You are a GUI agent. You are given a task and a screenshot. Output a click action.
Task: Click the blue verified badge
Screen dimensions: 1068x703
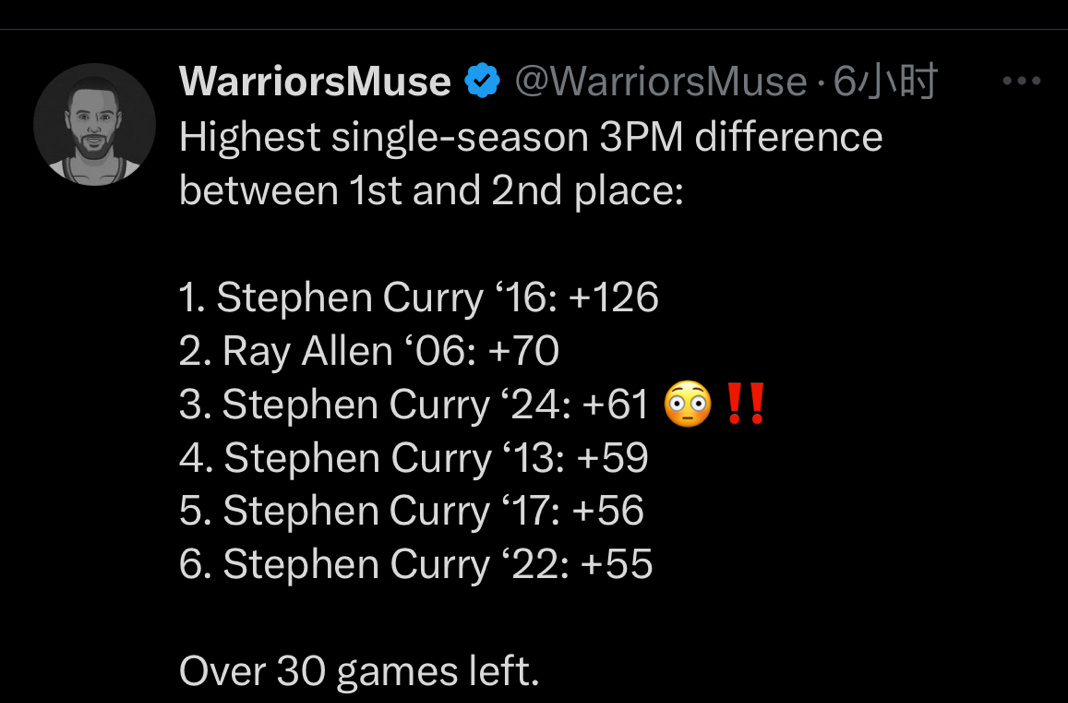tap(483, 82)
